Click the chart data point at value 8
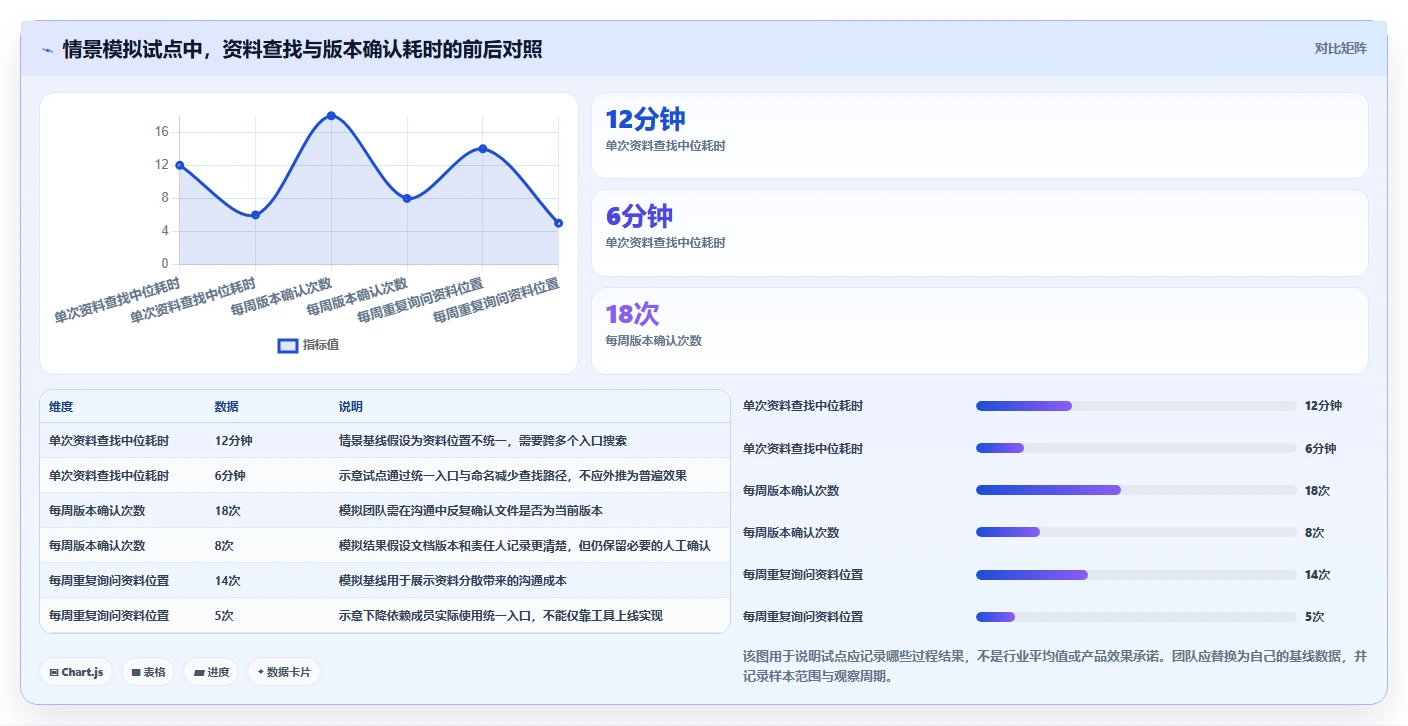1408x726 pixels. 407,198
